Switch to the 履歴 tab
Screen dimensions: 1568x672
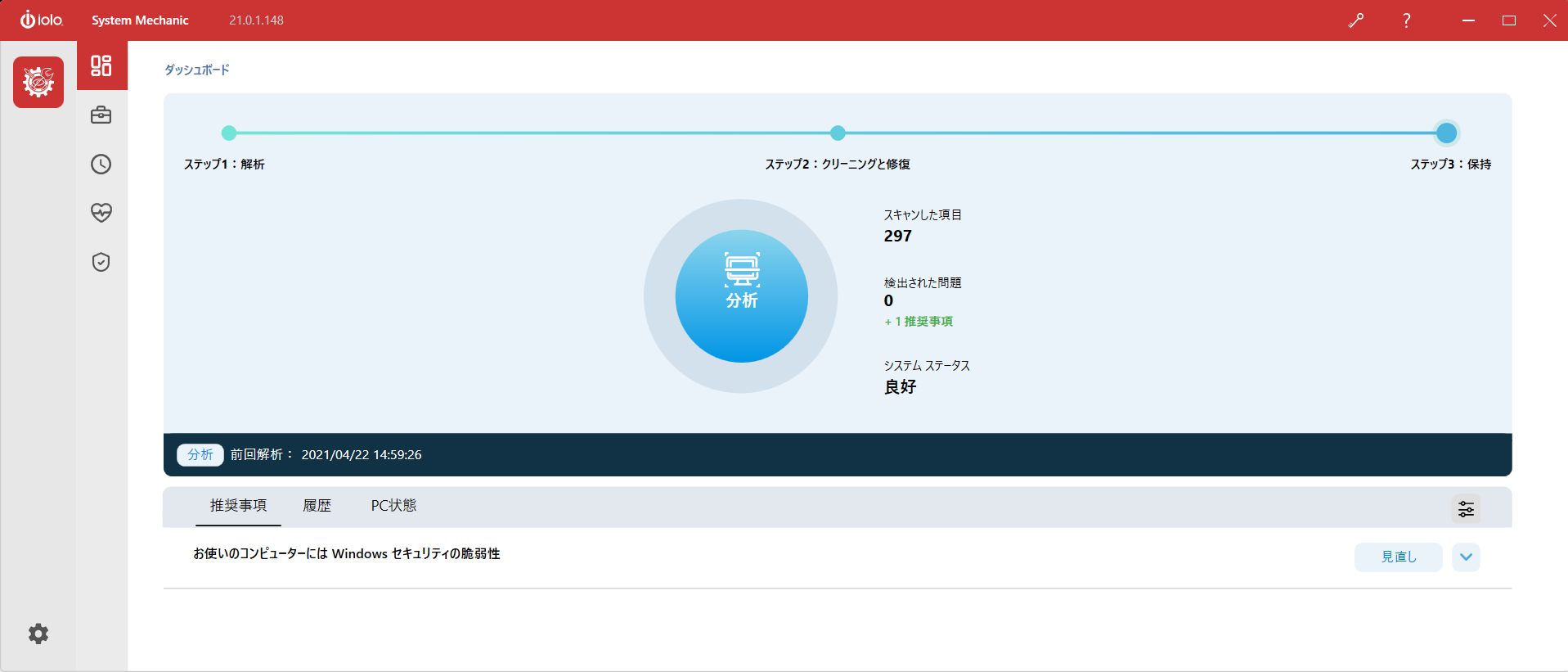(x=317, y=506)
